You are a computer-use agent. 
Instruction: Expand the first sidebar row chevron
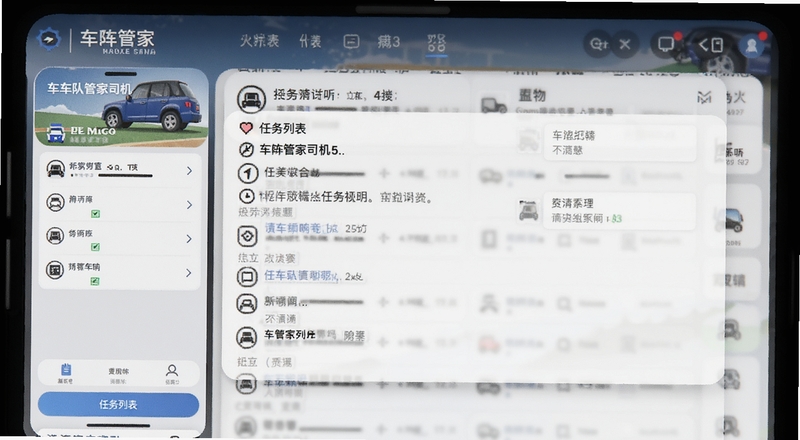click(189, 170)
